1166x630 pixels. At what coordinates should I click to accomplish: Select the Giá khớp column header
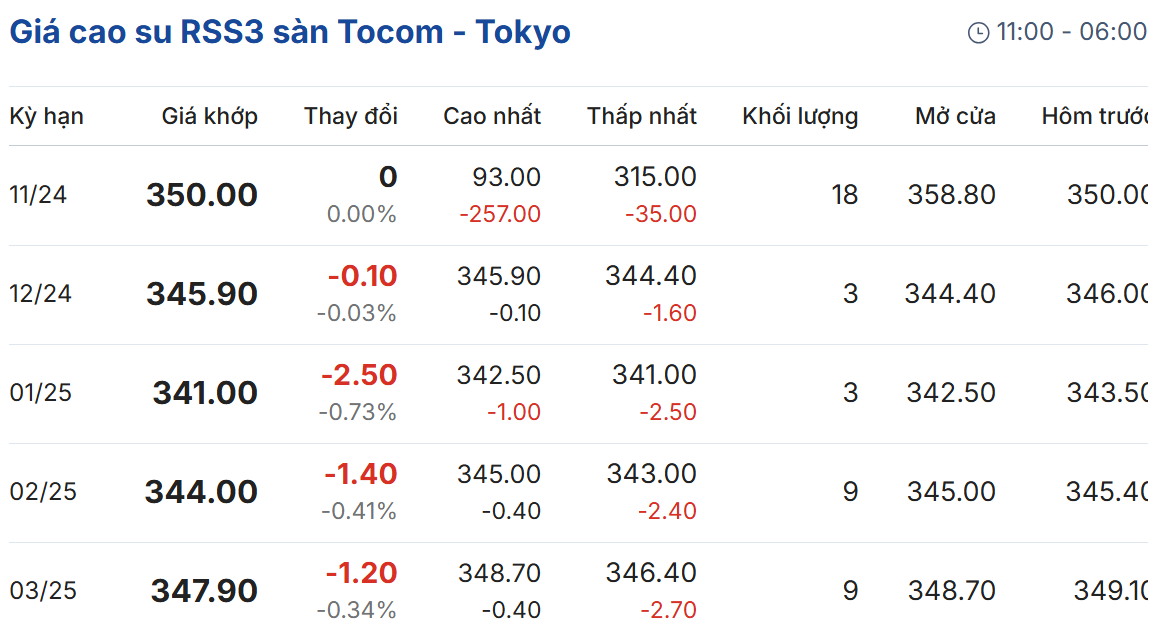(x=210, y=116)
